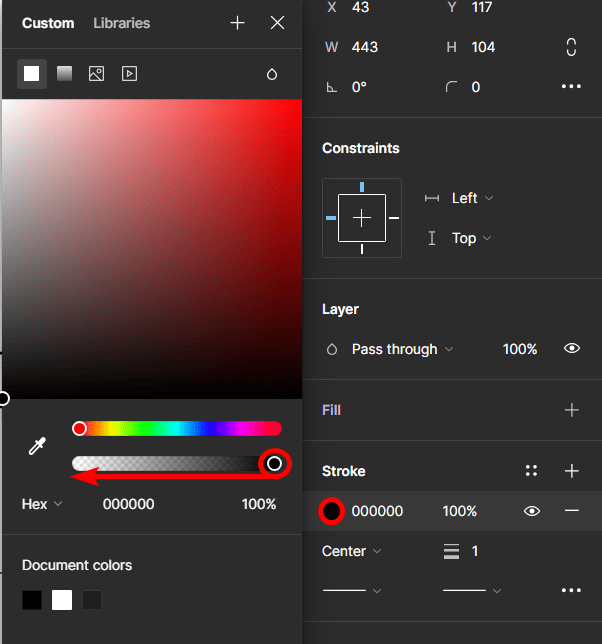The height and width of the screenshot is (644, 602).
Task: Select the gradient fill type icon
Action: click(64, 74)
